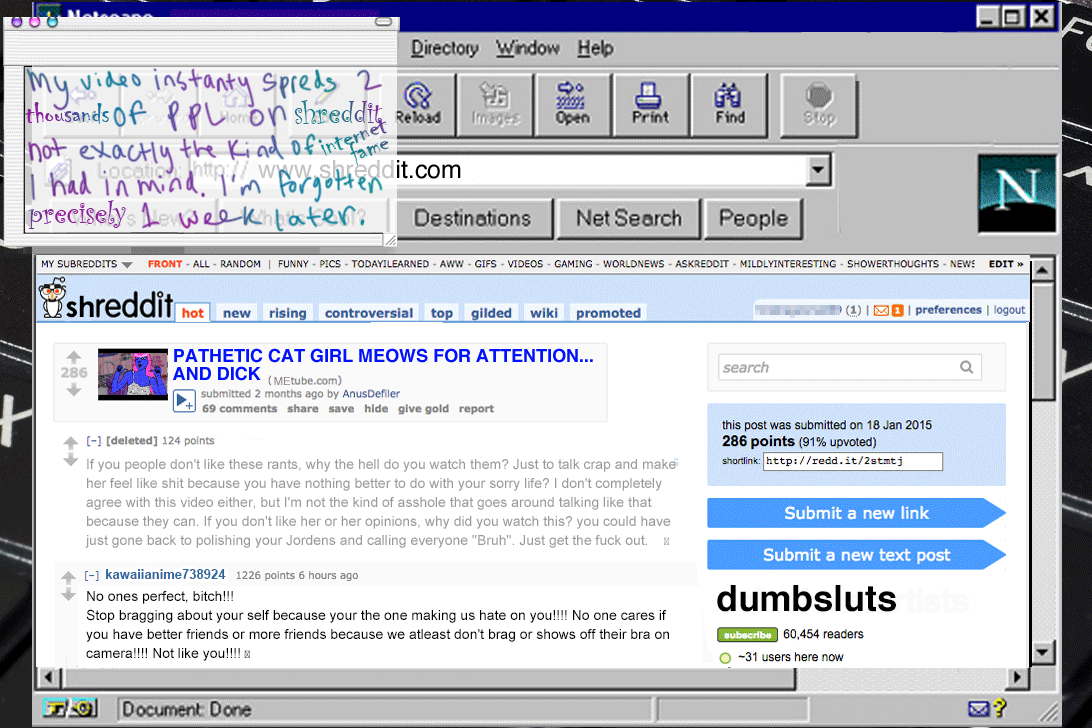1092x728 pixels.
Task: Collapse the deleted user's comment
Action: 93,441
